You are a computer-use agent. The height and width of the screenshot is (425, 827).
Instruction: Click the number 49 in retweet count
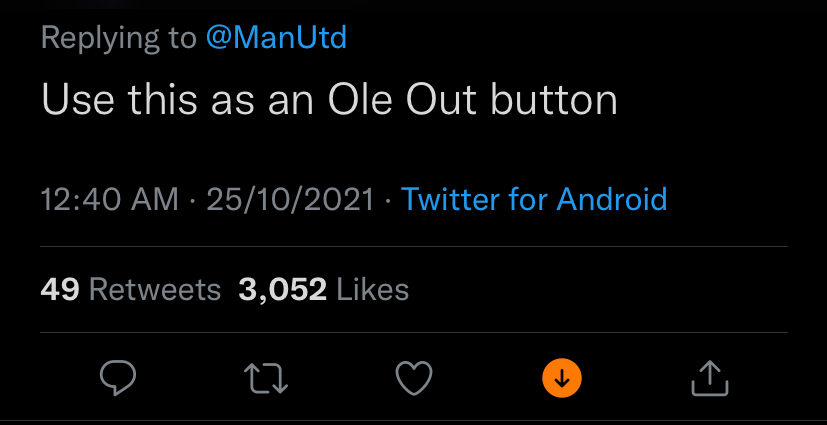point(60,290)
